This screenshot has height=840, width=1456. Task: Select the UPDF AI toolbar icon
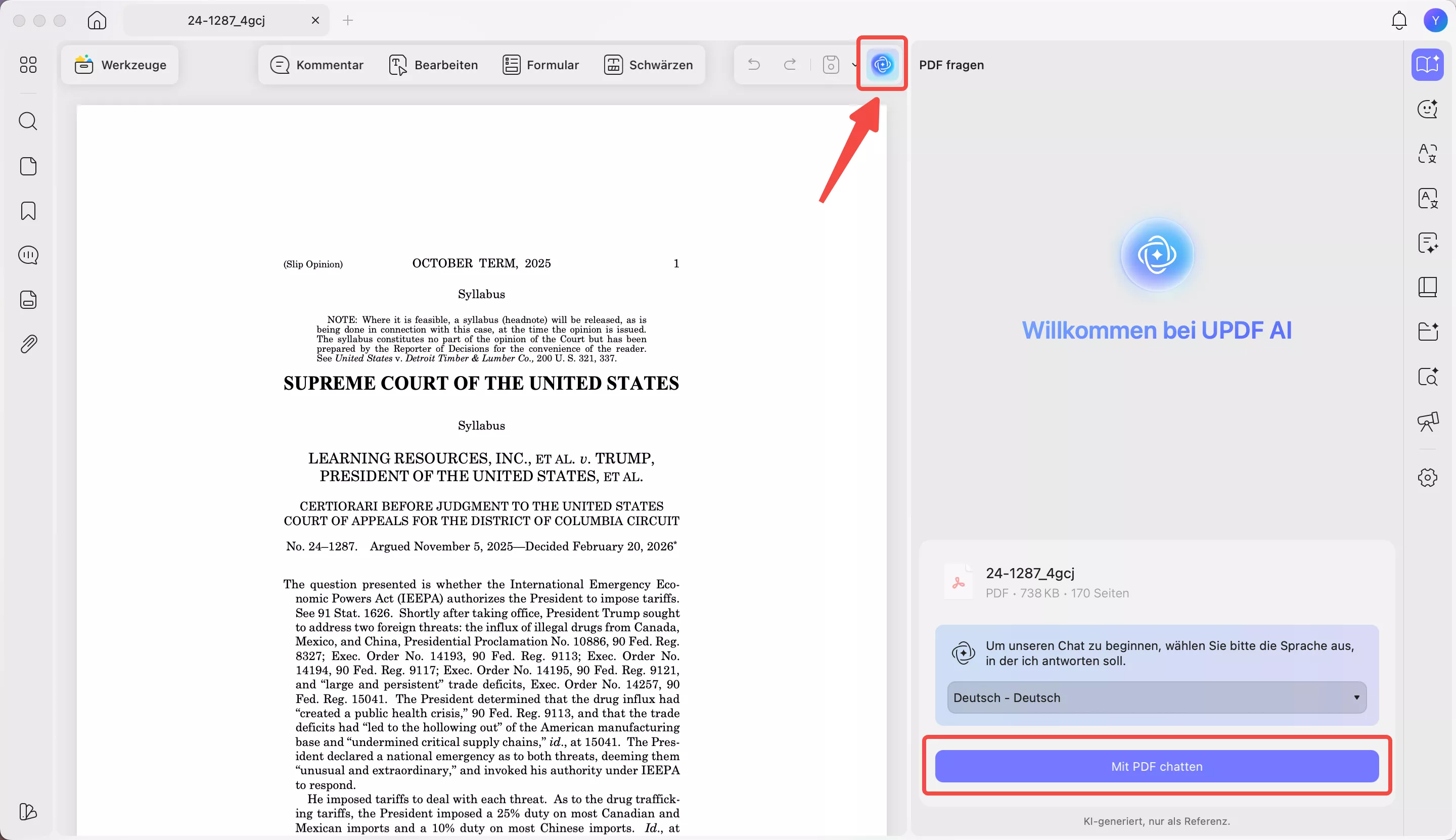(x=882, y=64)
